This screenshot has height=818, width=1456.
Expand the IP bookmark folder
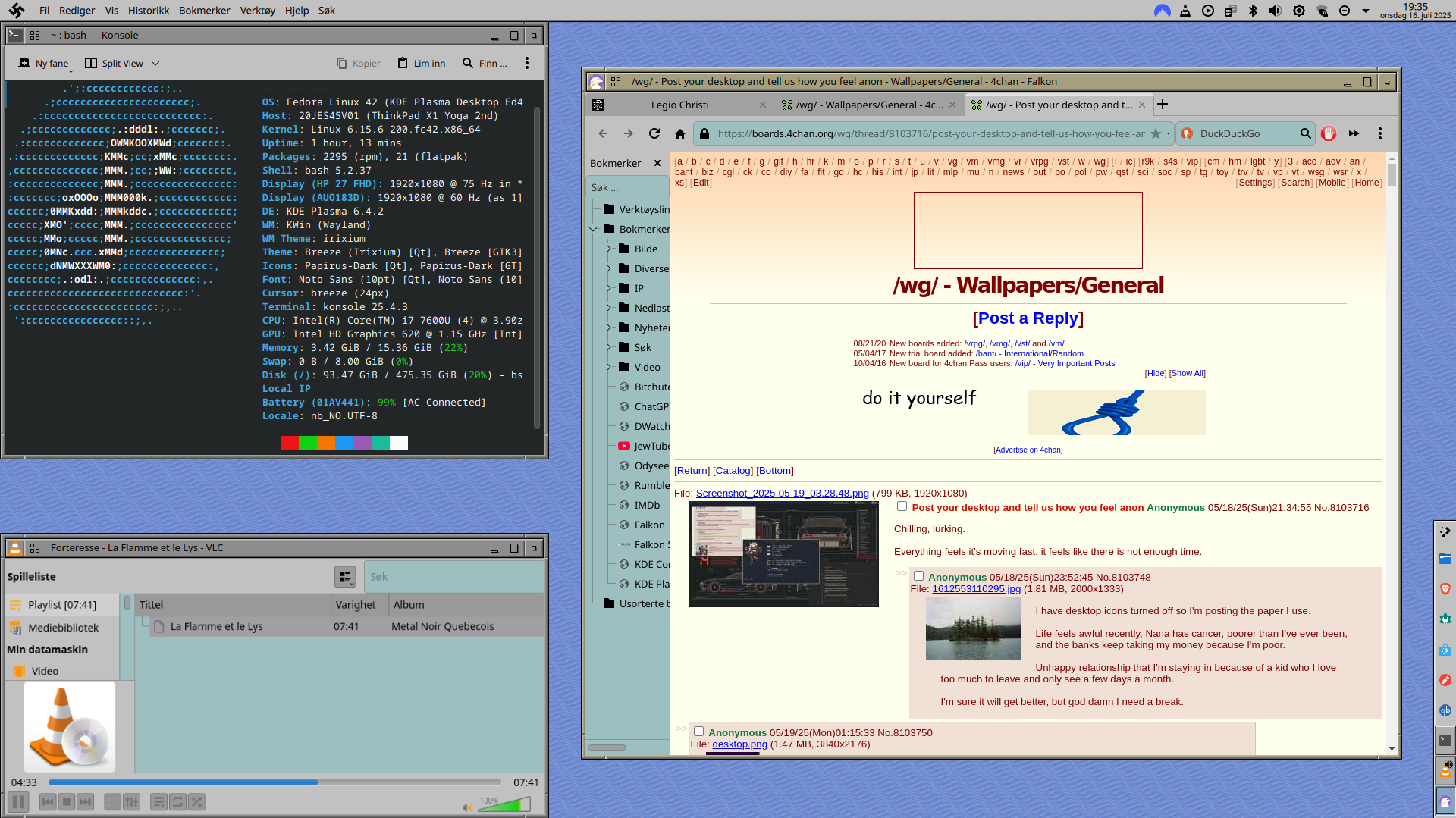click(x=609, y=288)
